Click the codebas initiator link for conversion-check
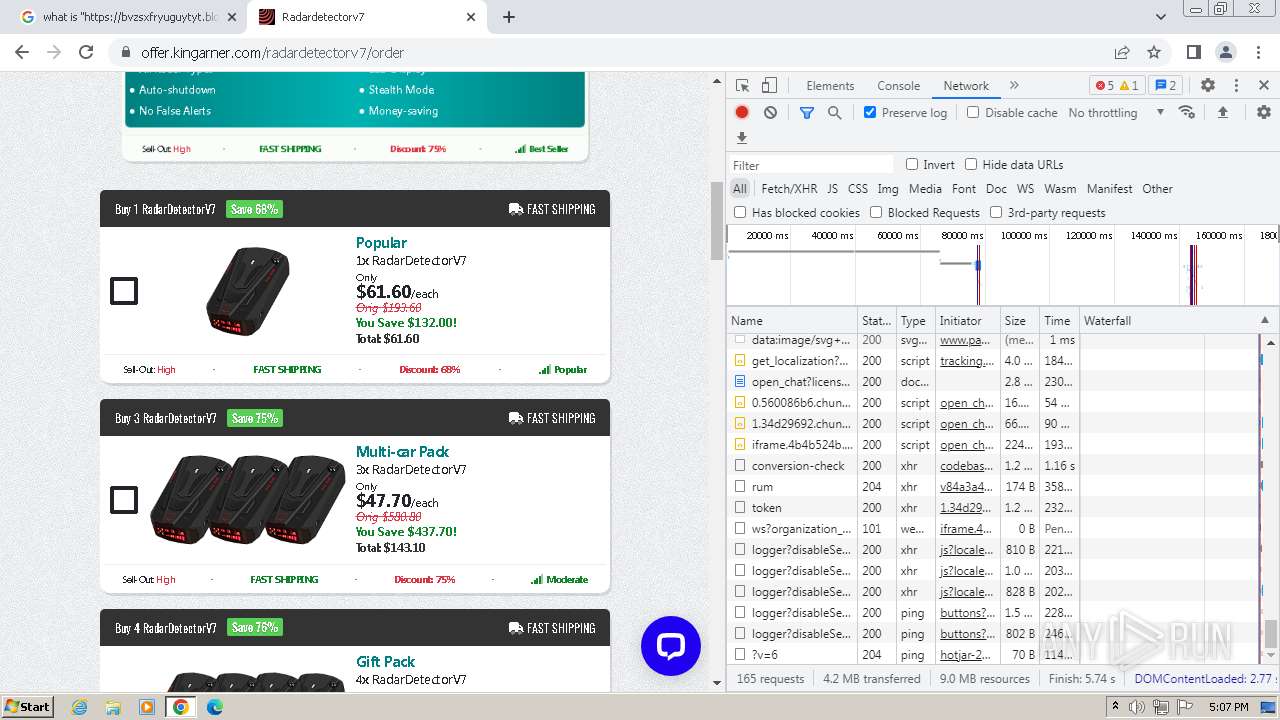This screenshot has height=720, width=1280. pyautogui.click(x=967, y=466)
